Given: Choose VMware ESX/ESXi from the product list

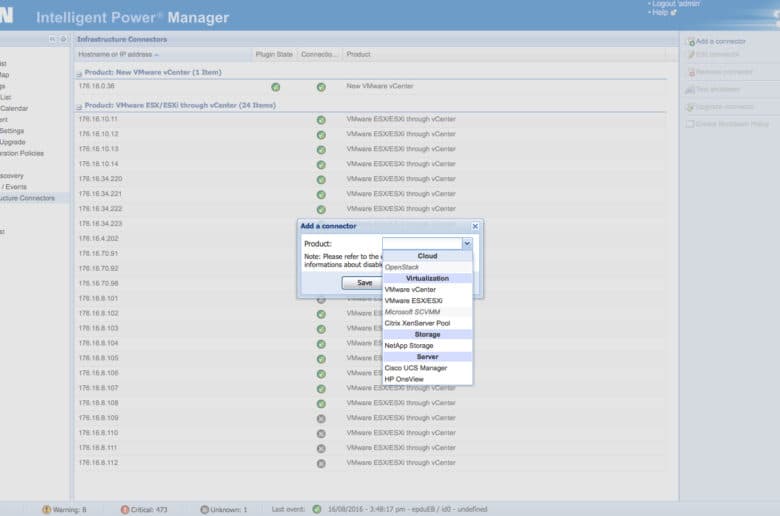Looking at the screenshot, I should coord(427,301).
